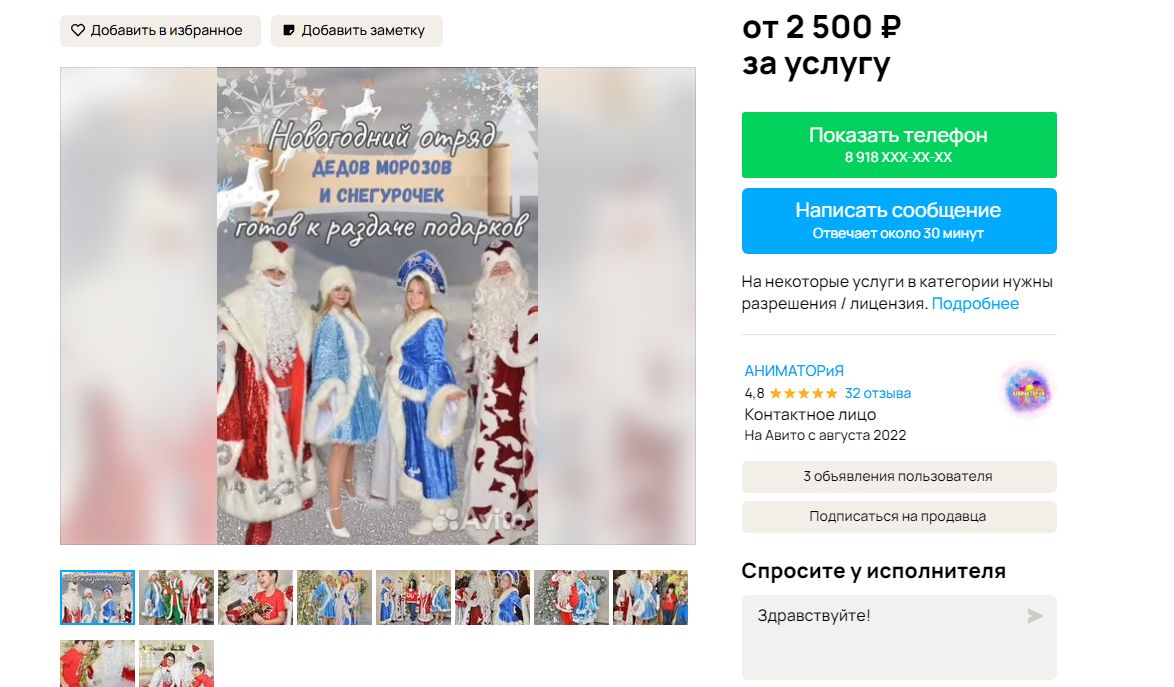Click the star rating of the seller
The image size is (1174, 687).
click(803, 393)
